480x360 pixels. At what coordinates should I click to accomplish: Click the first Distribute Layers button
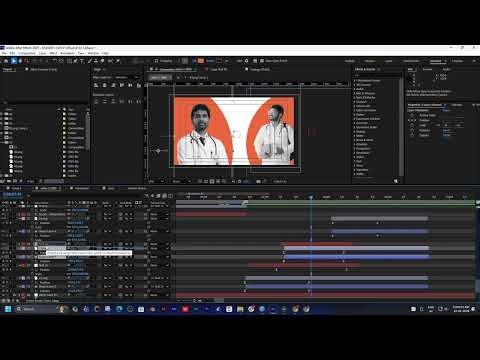click(x=96, y=101)
